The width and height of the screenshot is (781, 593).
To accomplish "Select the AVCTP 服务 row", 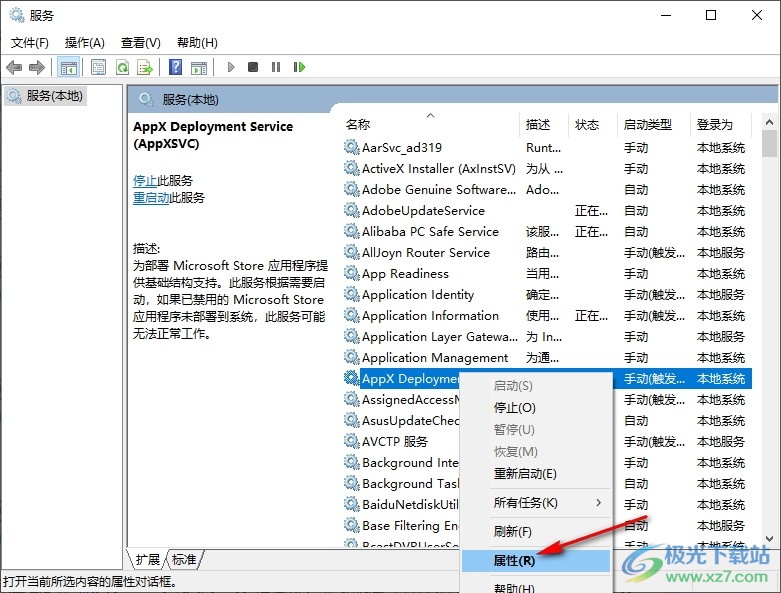I will coord(547,441).
